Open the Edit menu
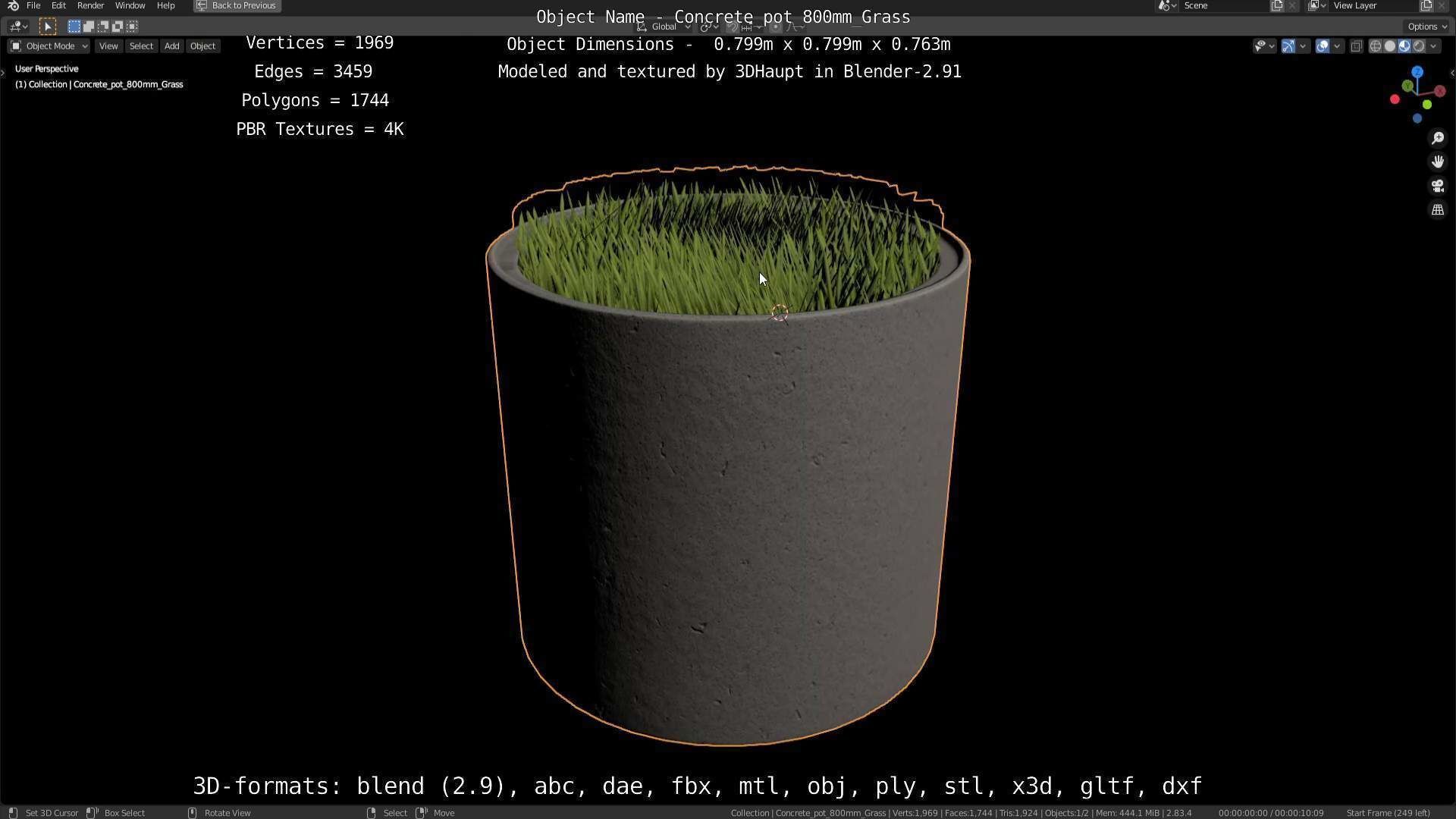The image size is (1456, 819). 58,5
